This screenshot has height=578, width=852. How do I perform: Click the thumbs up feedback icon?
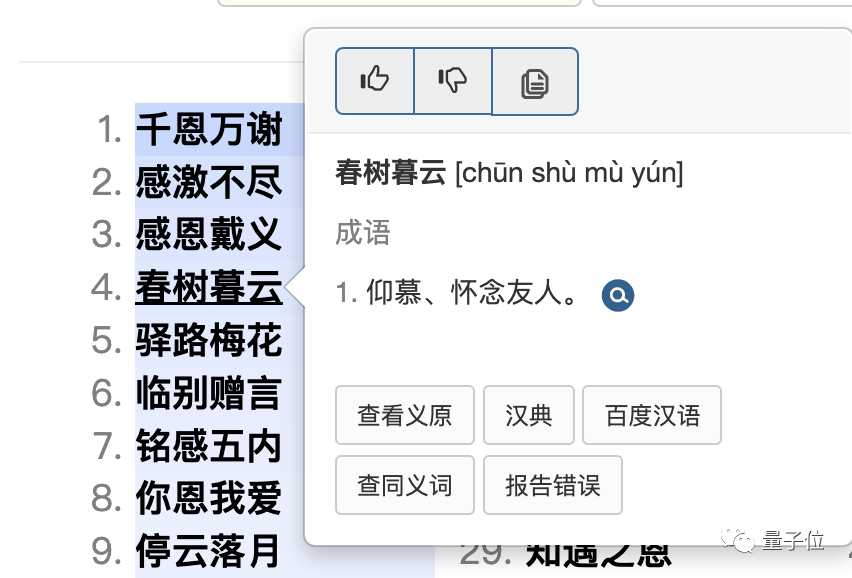374,81
